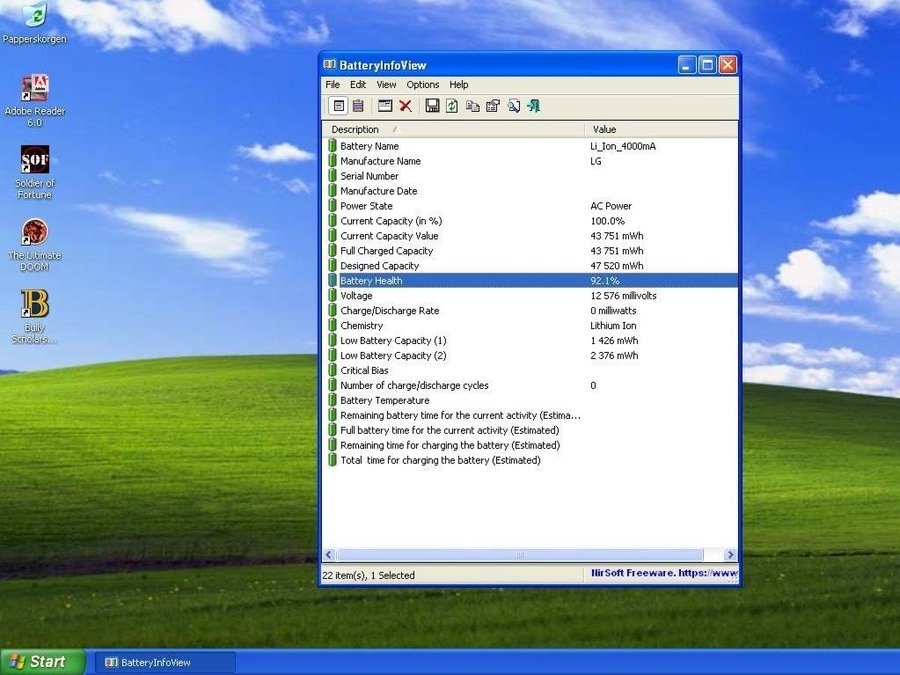
Task: Open Find with the magnifier icon
Action: 514,106
